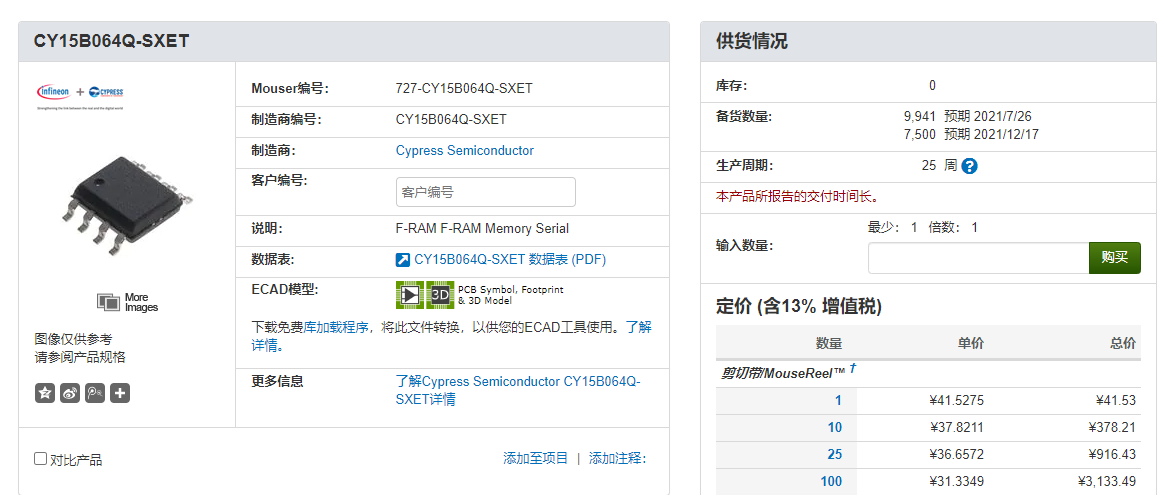Click the 库加载程序 library loader link

coord(336,328)
